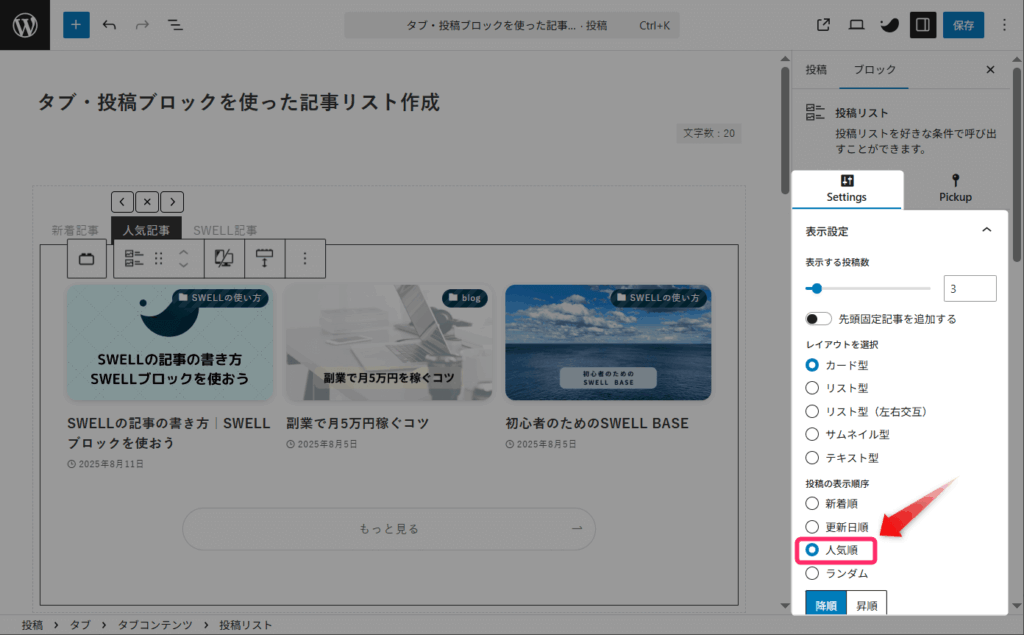This screenshot has width=1024, height=635.
Task: Select タブコンテンツ in the breadcrumb
Action: pyautogui.click(x=155, y=625)
